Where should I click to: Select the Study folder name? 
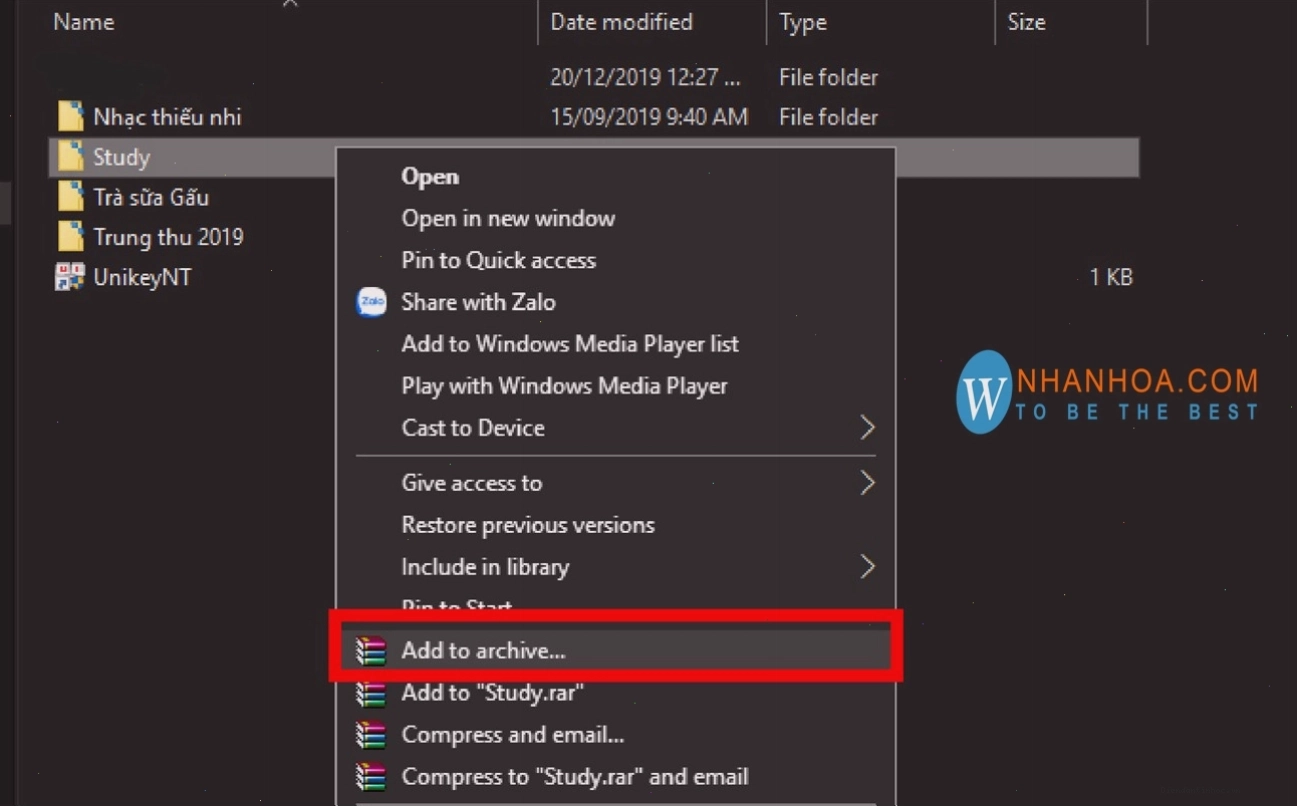[x=121, y=157]
